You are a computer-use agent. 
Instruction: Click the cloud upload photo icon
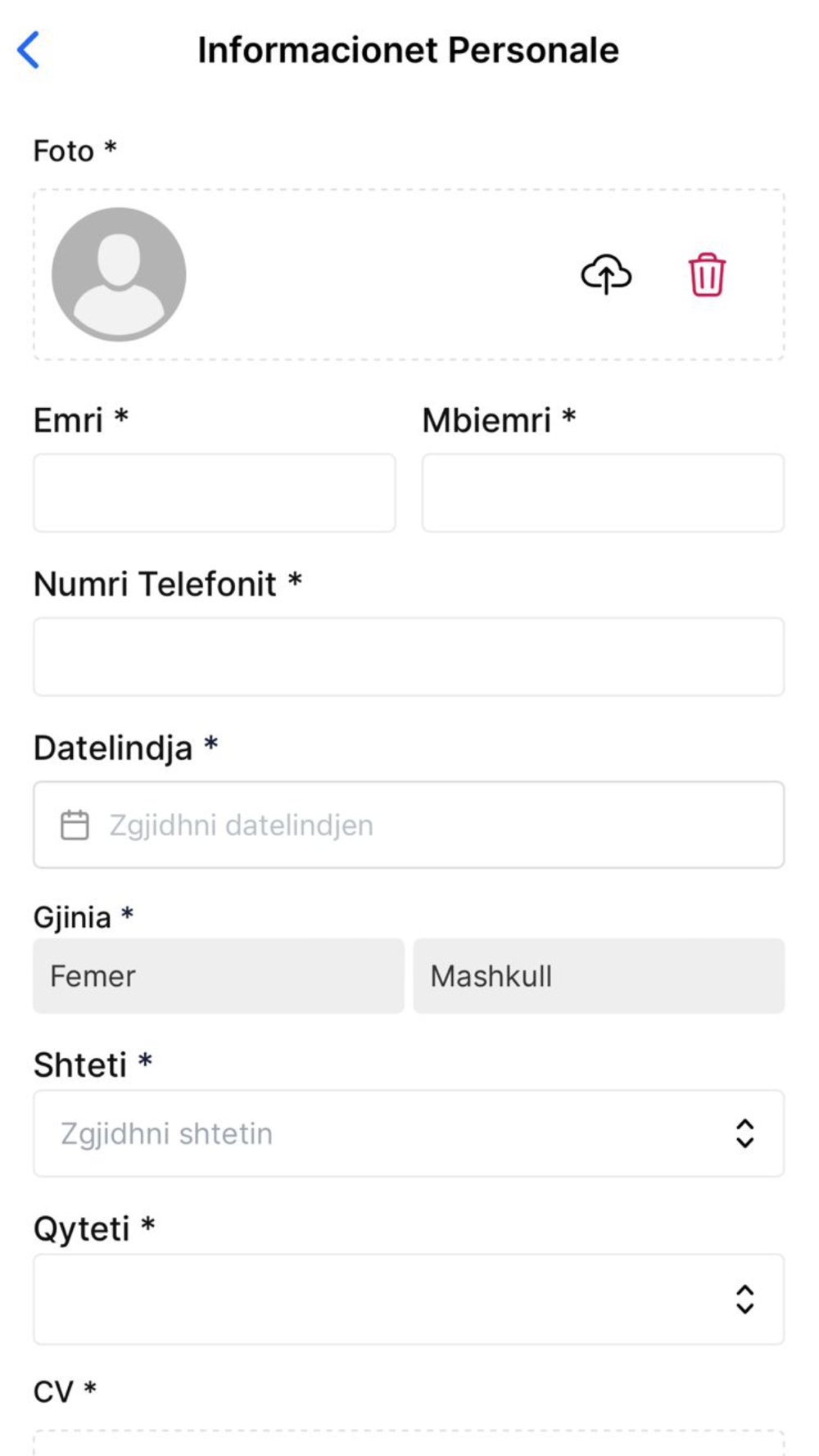pyautogui.click(x=606, y=274)
